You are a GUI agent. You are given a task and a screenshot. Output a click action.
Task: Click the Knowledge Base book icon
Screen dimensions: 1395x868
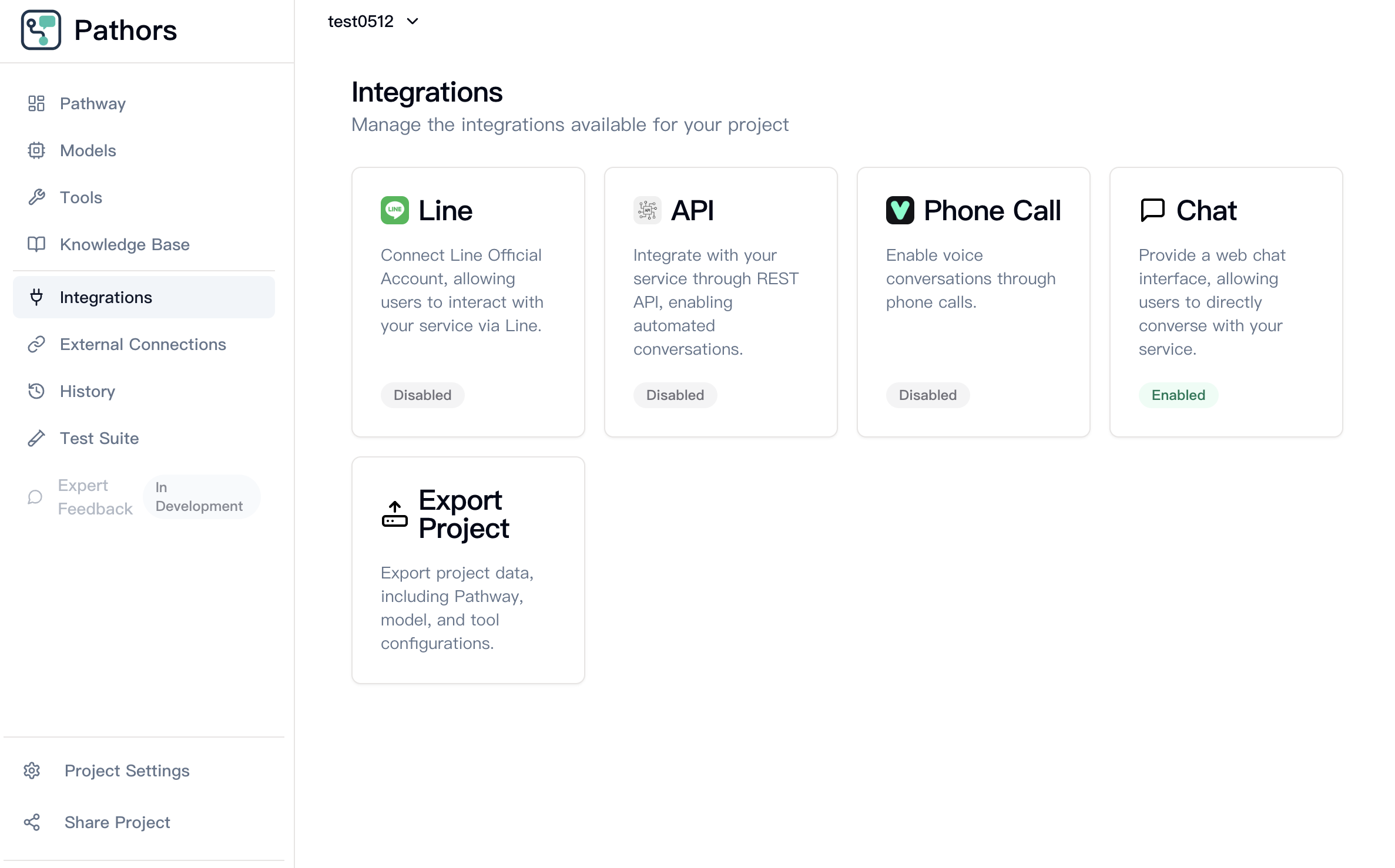(x=36, y=244)
